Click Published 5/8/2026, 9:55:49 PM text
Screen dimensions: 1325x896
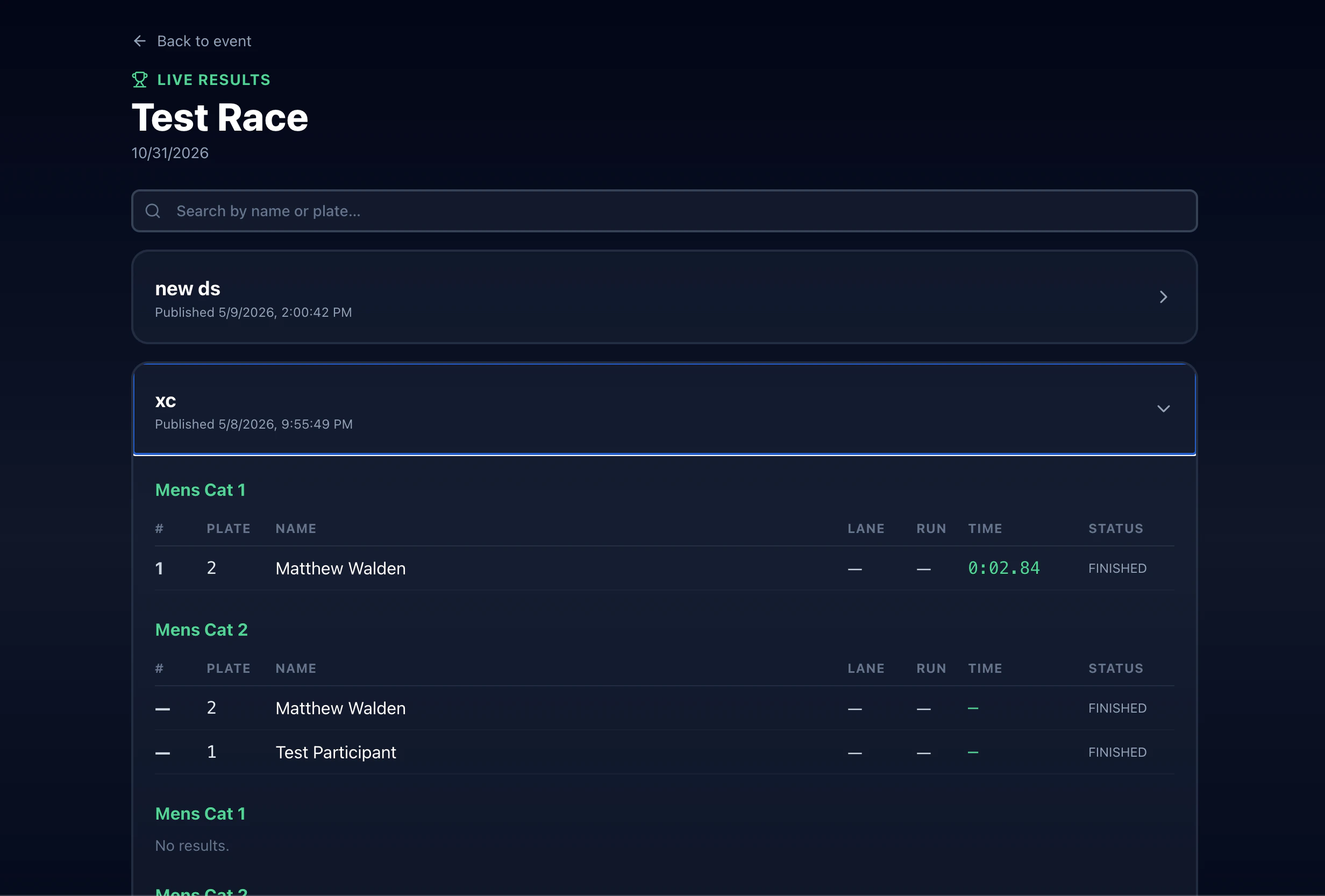point(254,424)
